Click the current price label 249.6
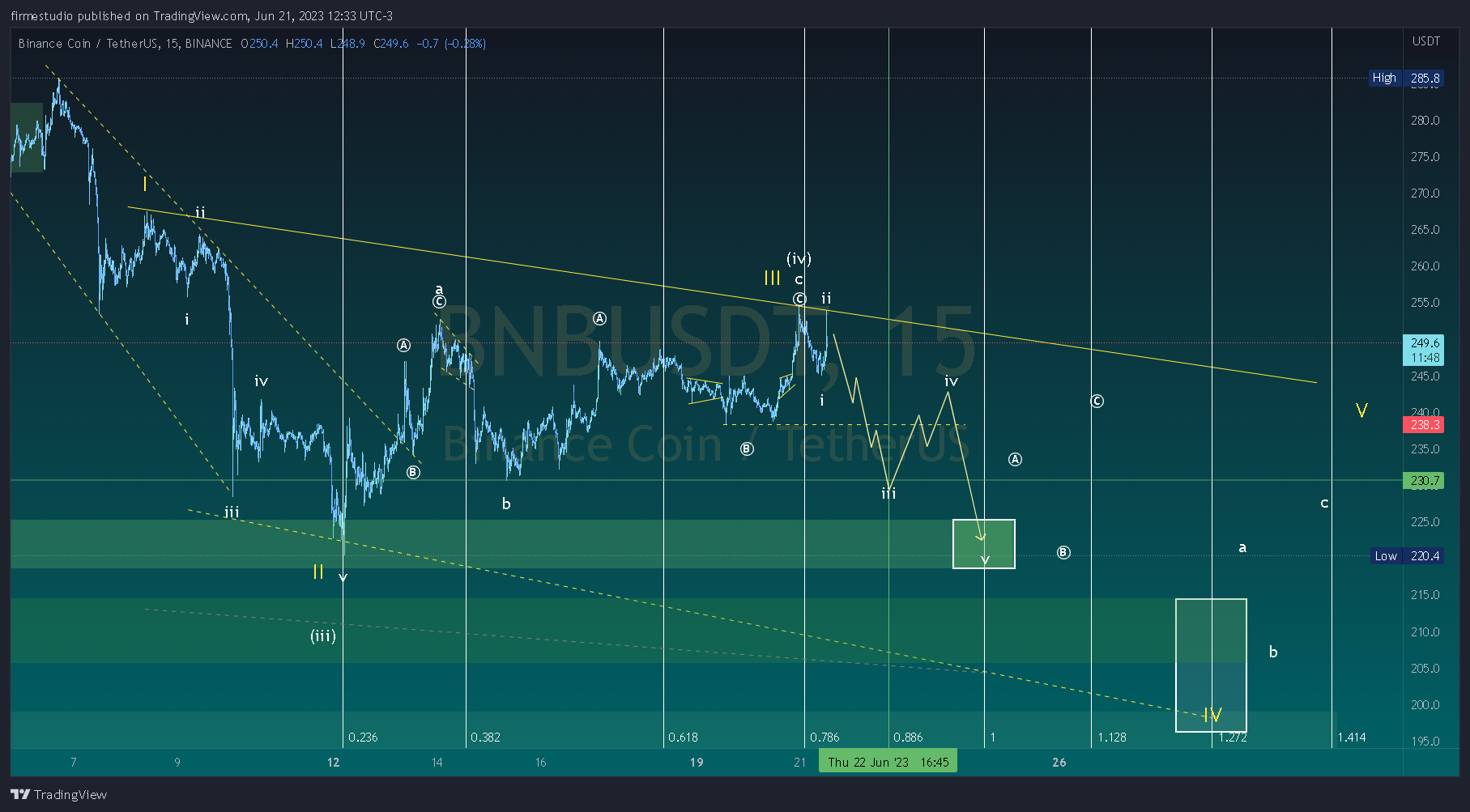1470x812 pixels. [x=1423, y=350]
